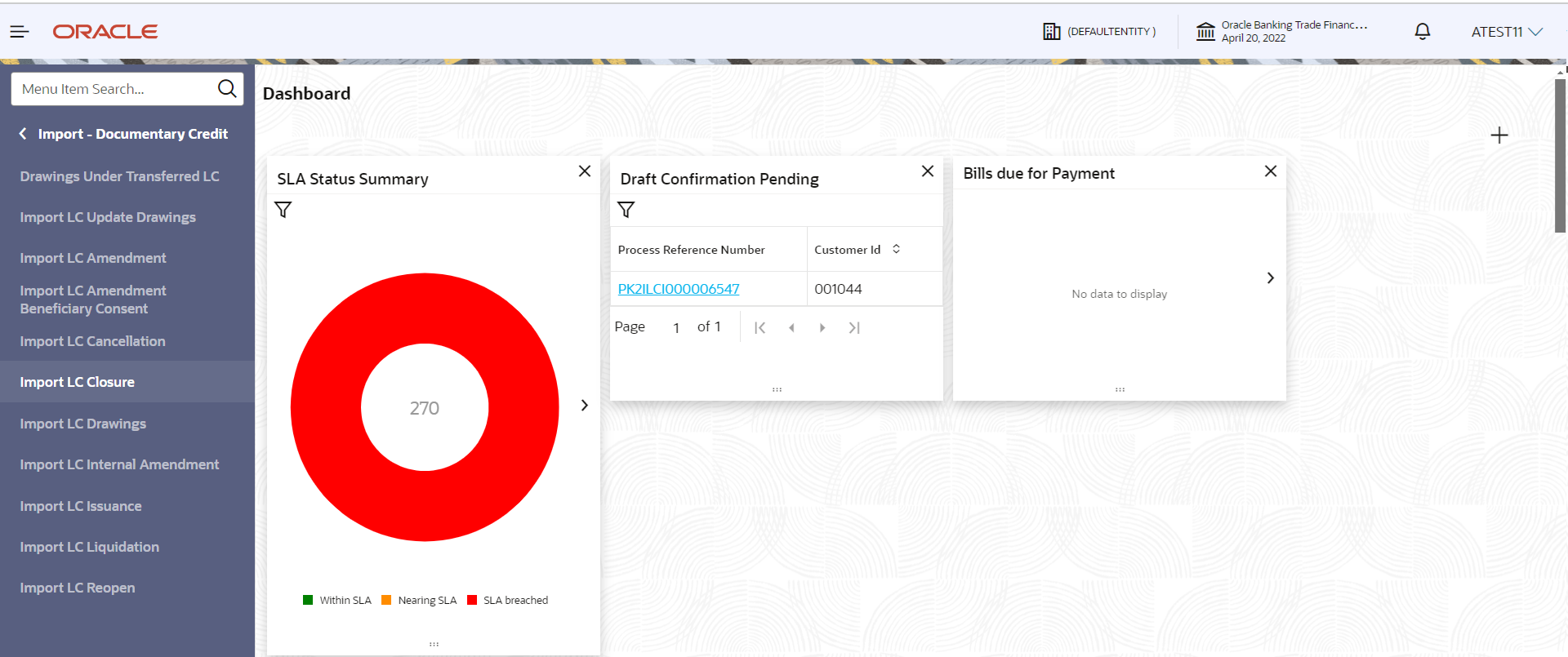
Task: Click the branch bank icon in header
Action: (x=1205, y=32)
